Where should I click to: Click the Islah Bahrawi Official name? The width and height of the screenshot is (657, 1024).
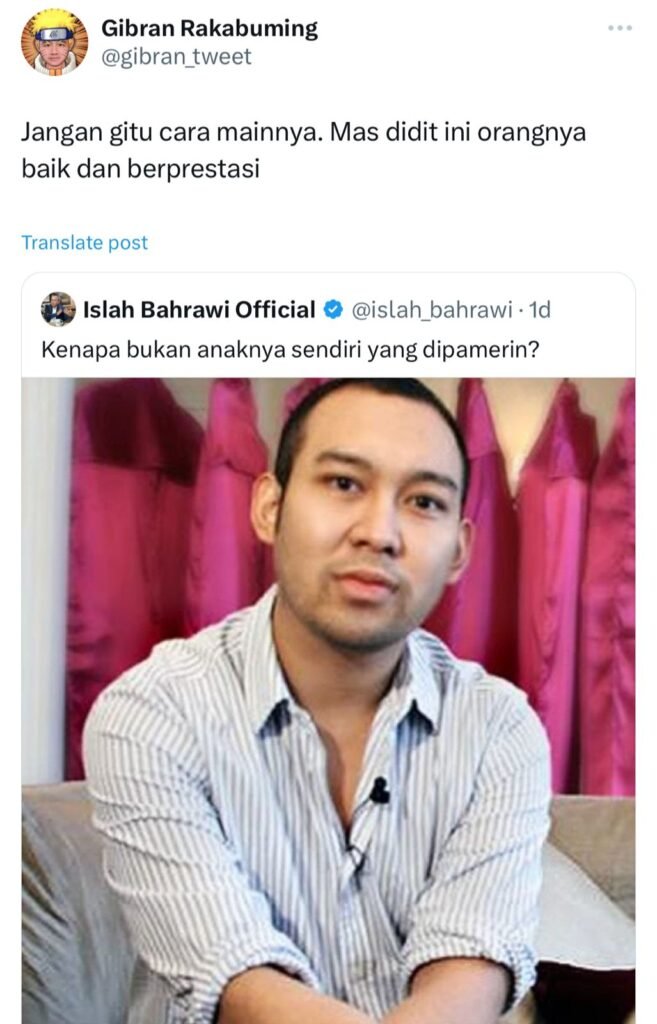point(199,310)
